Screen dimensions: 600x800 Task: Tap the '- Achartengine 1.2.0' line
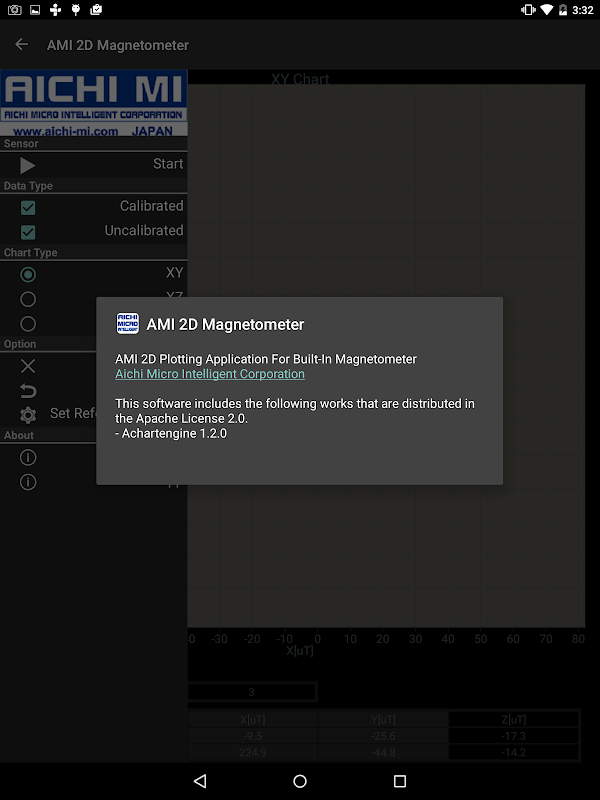click(171, 433)
